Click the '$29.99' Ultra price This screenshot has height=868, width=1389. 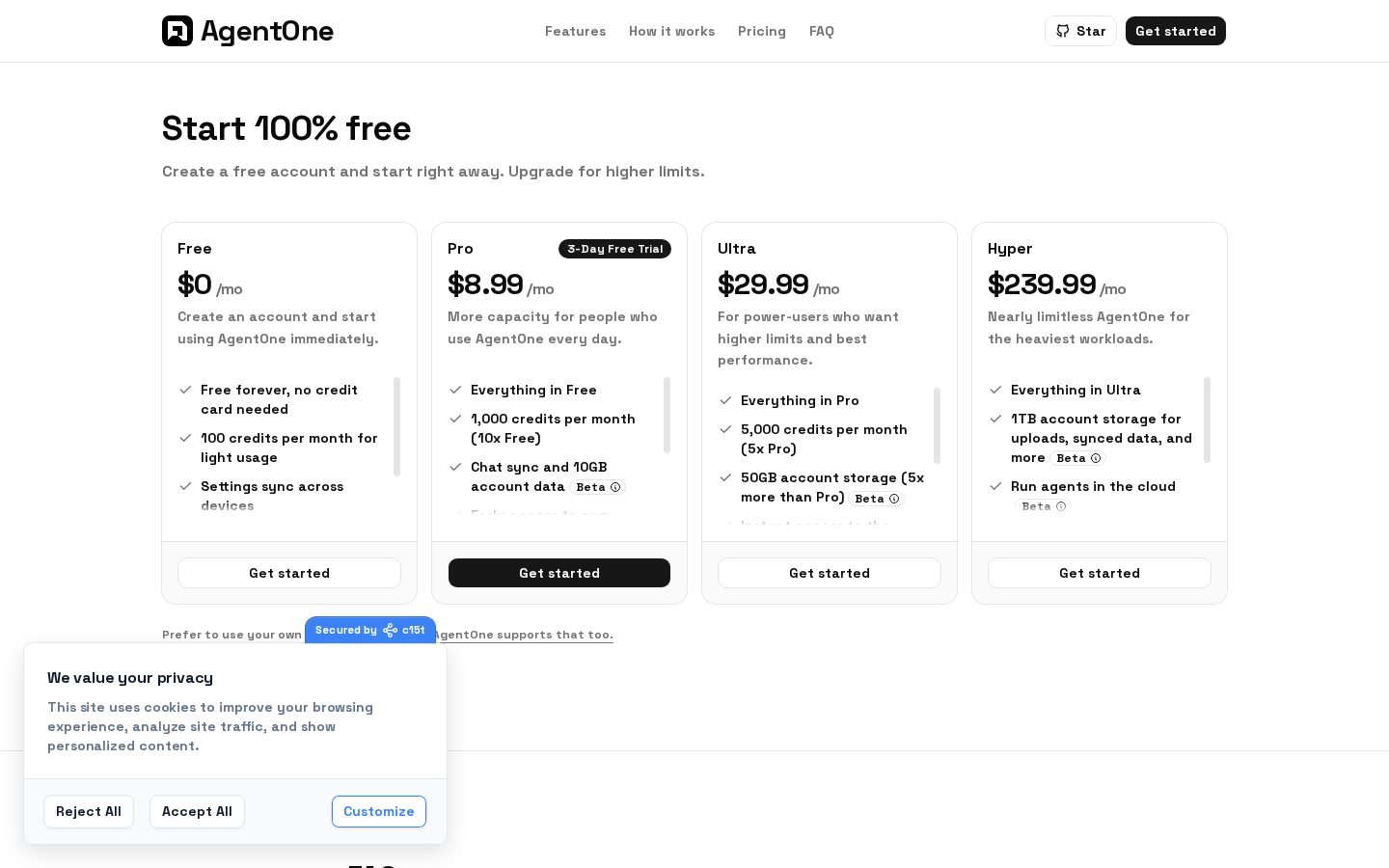(x=763, y=284)
